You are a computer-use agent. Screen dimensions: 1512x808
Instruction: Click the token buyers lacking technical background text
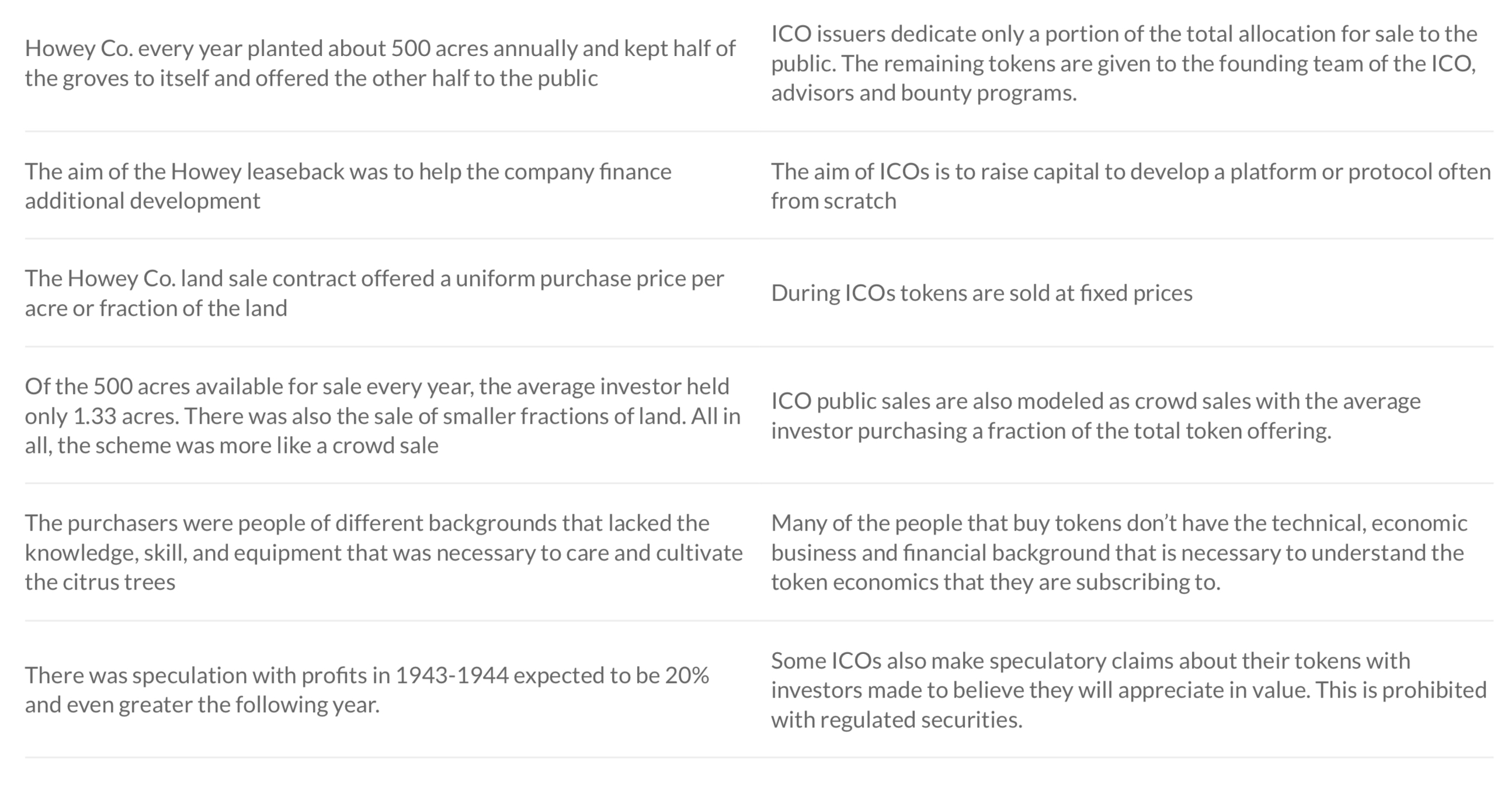click(1119, 552)
